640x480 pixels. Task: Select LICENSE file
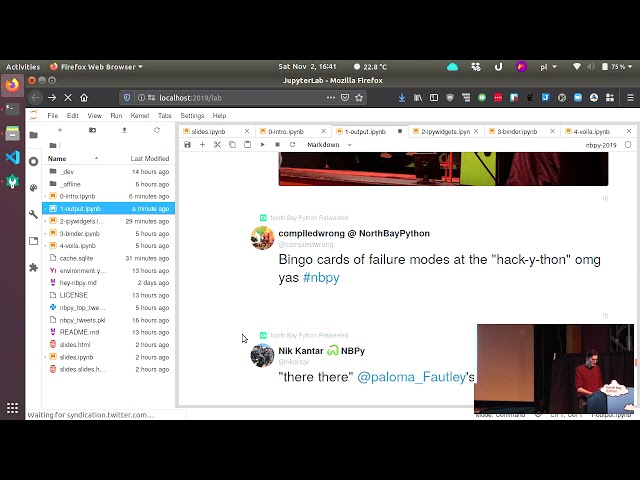(x=109, y=295)
